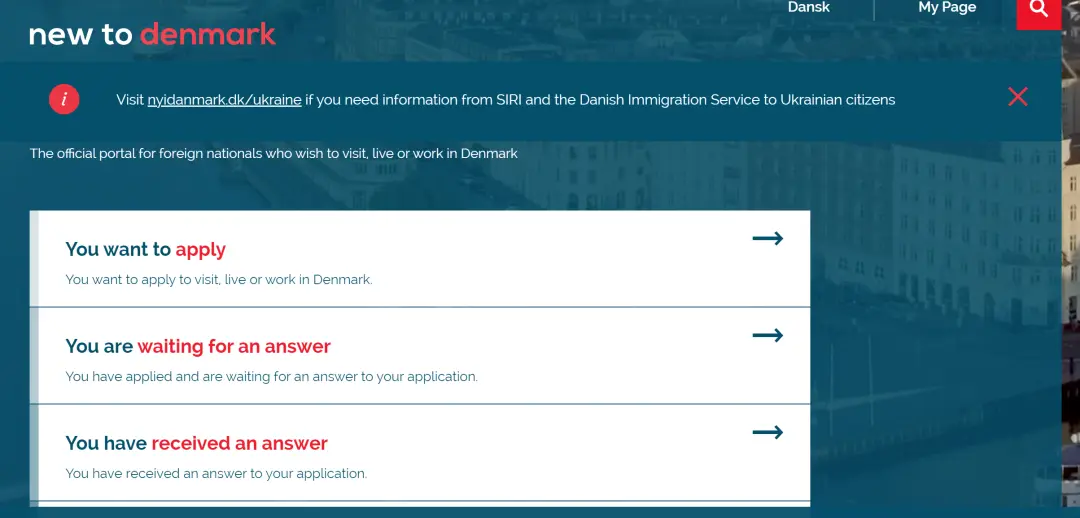Open search with the red magnifier icon
1080x518 pixels.
tap(1038, 11)
